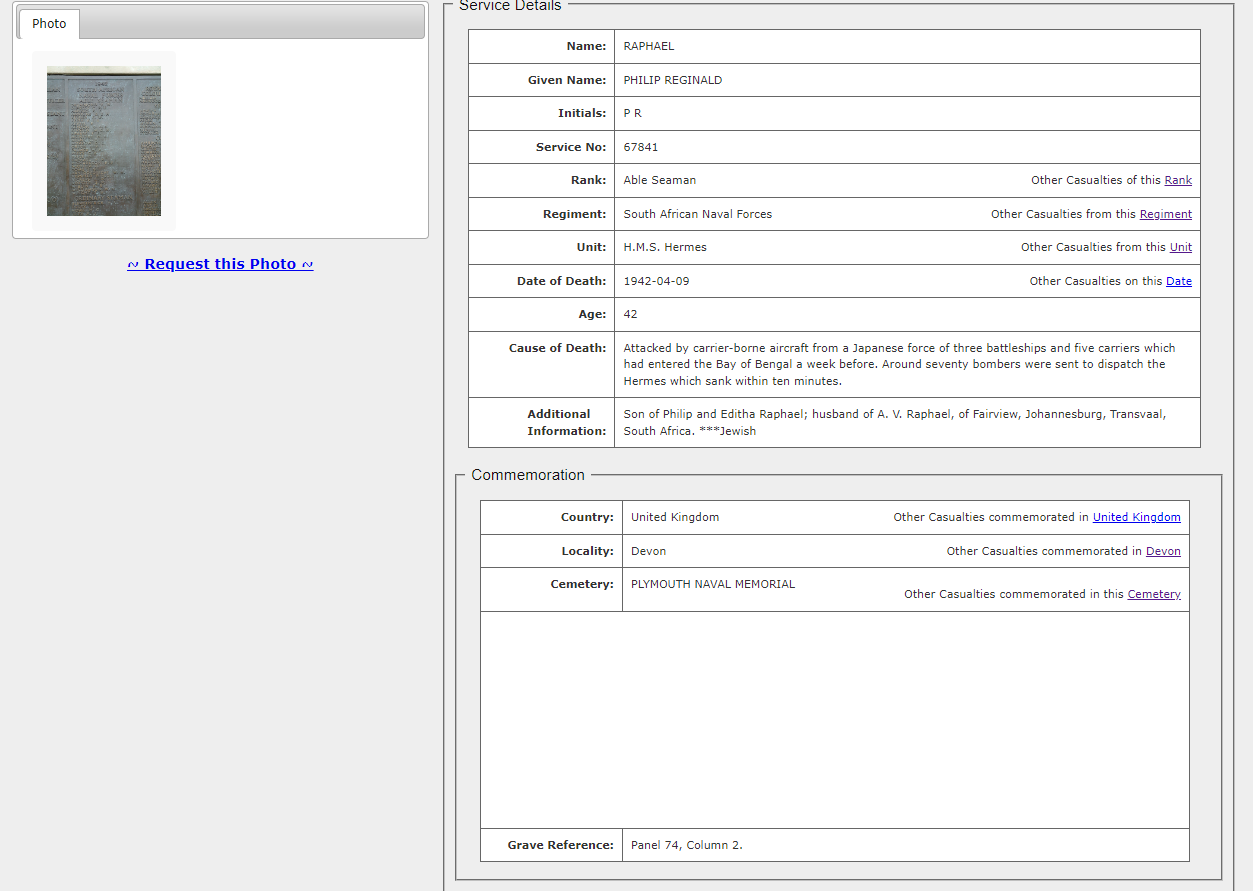Click the service number 67841
Screen dimensions: 1253x891
tap(641, 147)
